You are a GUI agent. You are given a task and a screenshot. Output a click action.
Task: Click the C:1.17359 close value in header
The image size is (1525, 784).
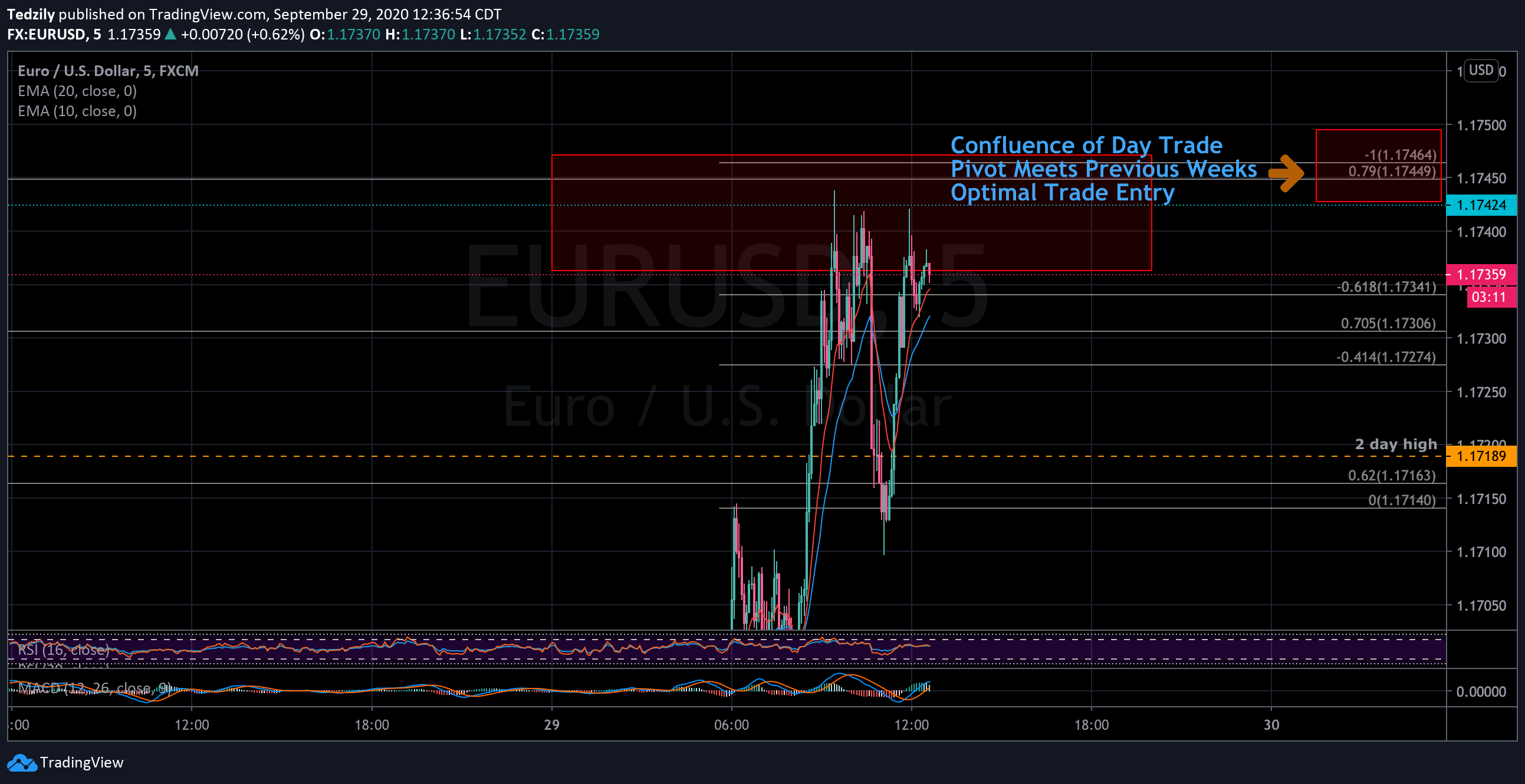click(x=566, y=34)
